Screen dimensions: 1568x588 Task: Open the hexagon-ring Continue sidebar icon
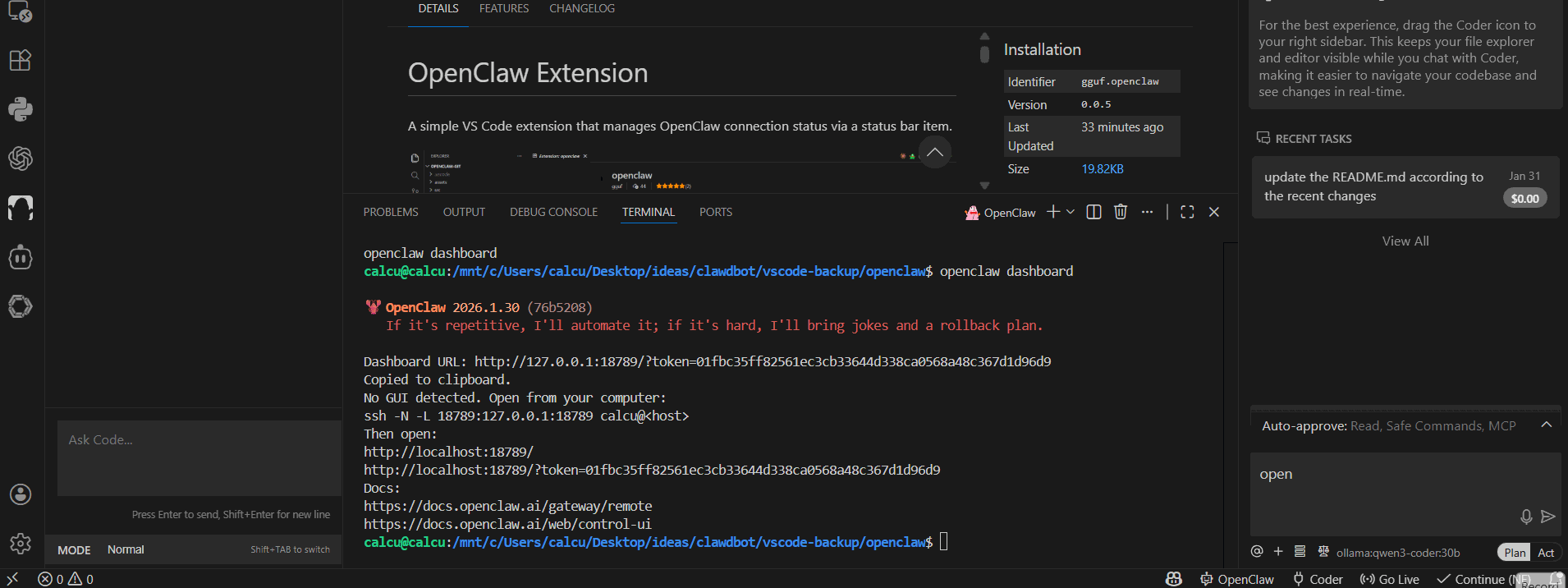(20, 306)
